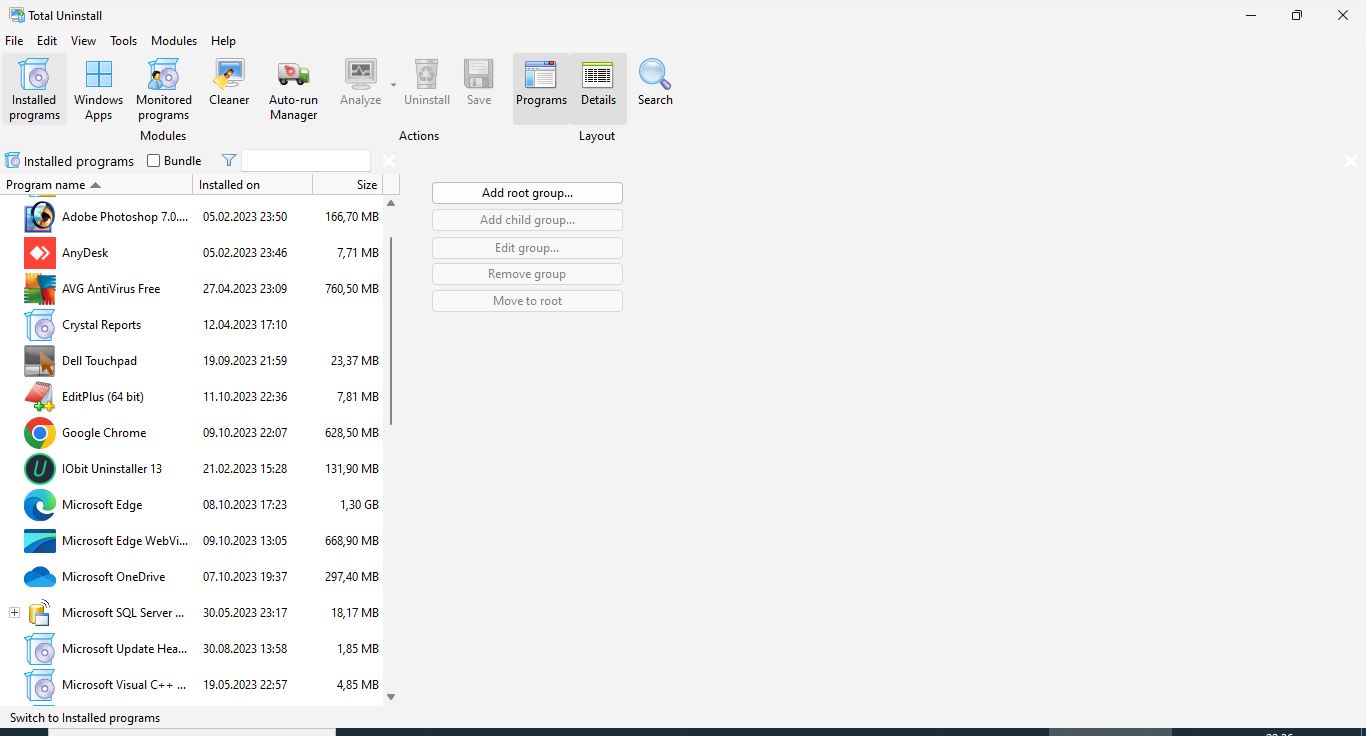Launch the Cleaner tool
The image size is (1366, 736).
click(229, 82)
